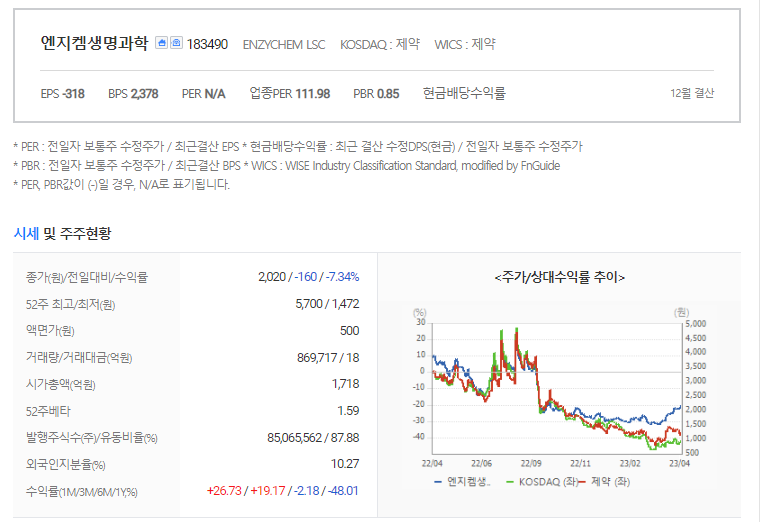This screenshot has height=522, width=762.
Task: Click the 거래량/거래대금 row label
Action: coord(79,358)
